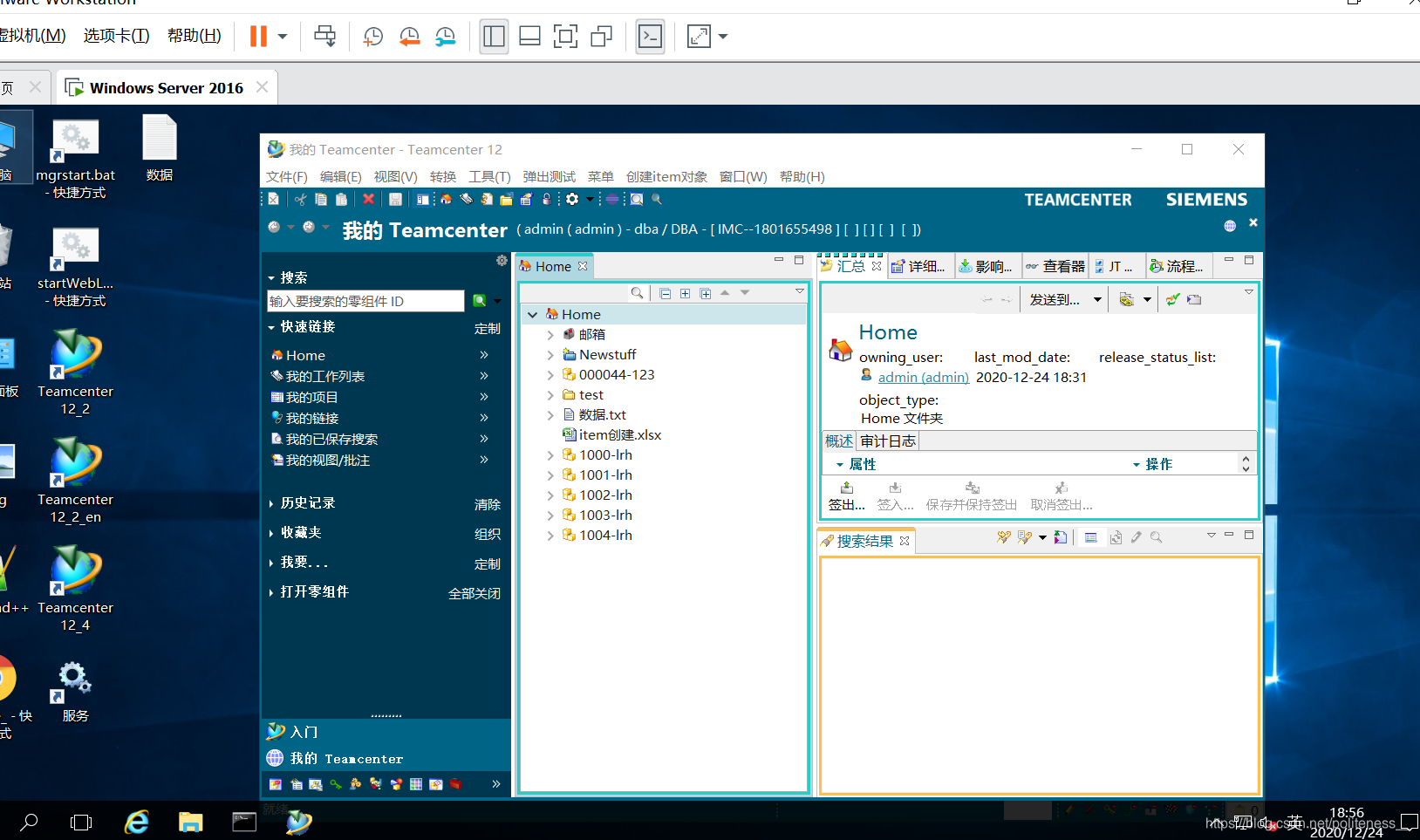Viewport: 1420px width, 840px height.
Task: Click the 清除 link beside 历史记录
Action: coord(488,505)
